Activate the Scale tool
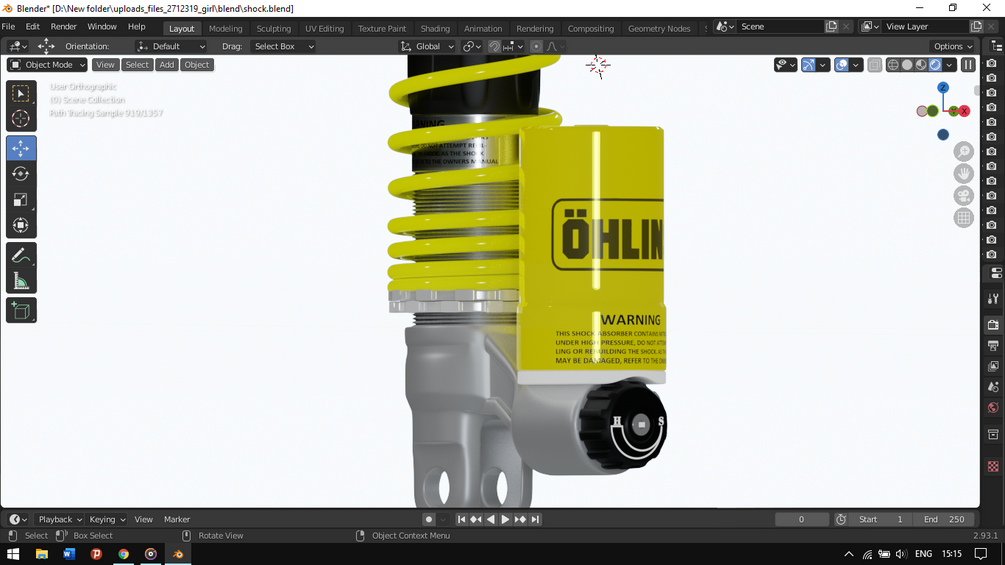 coord(21,199)
